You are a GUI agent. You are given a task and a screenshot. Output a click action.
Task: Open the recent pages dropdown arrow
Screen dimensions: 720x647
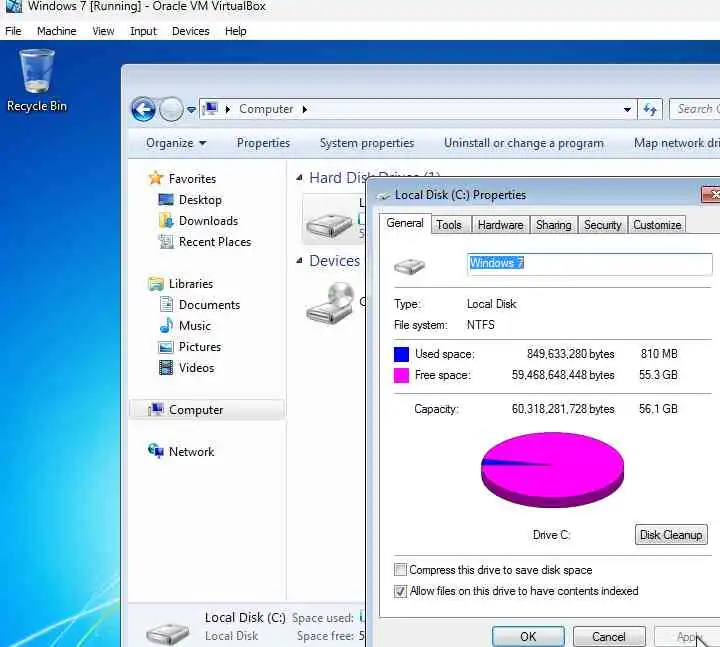pyautogui.click(x=191, y=110)
